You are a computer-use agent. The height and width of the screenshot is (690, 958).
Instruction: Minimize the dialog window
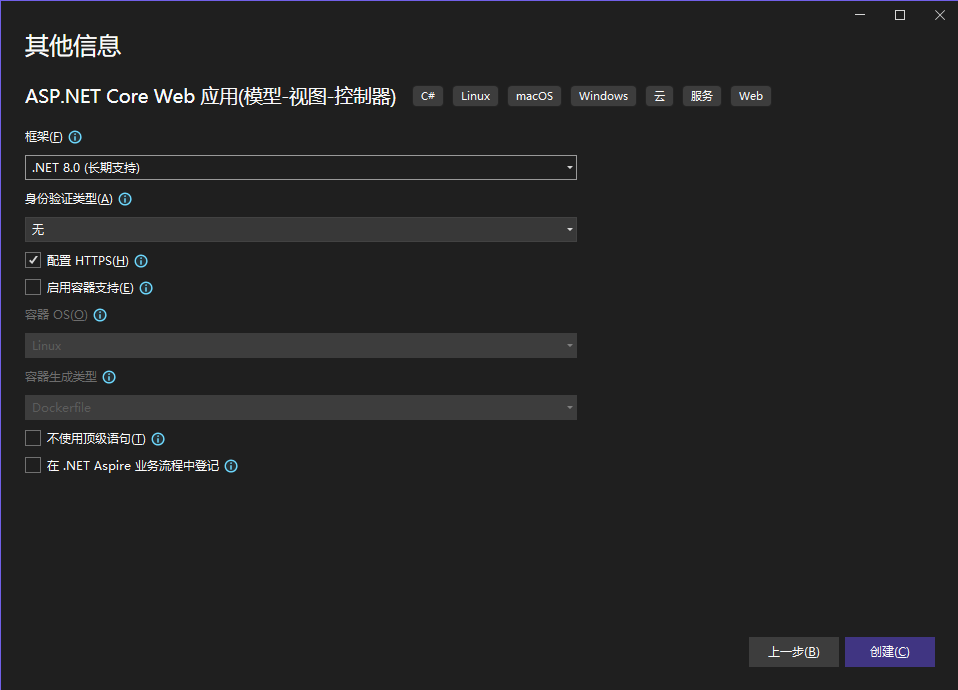860,15
